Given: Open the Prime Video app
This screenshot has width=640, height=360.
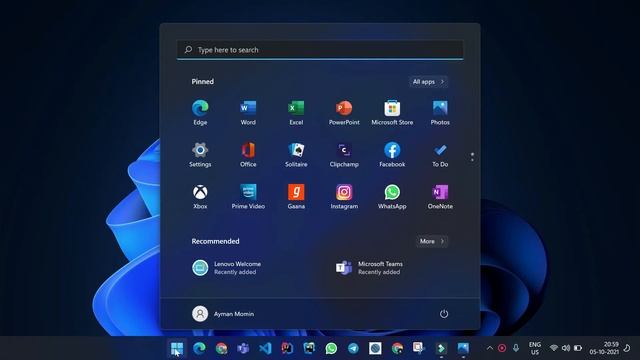Looking at the screenshot, I should coord(248,197).
